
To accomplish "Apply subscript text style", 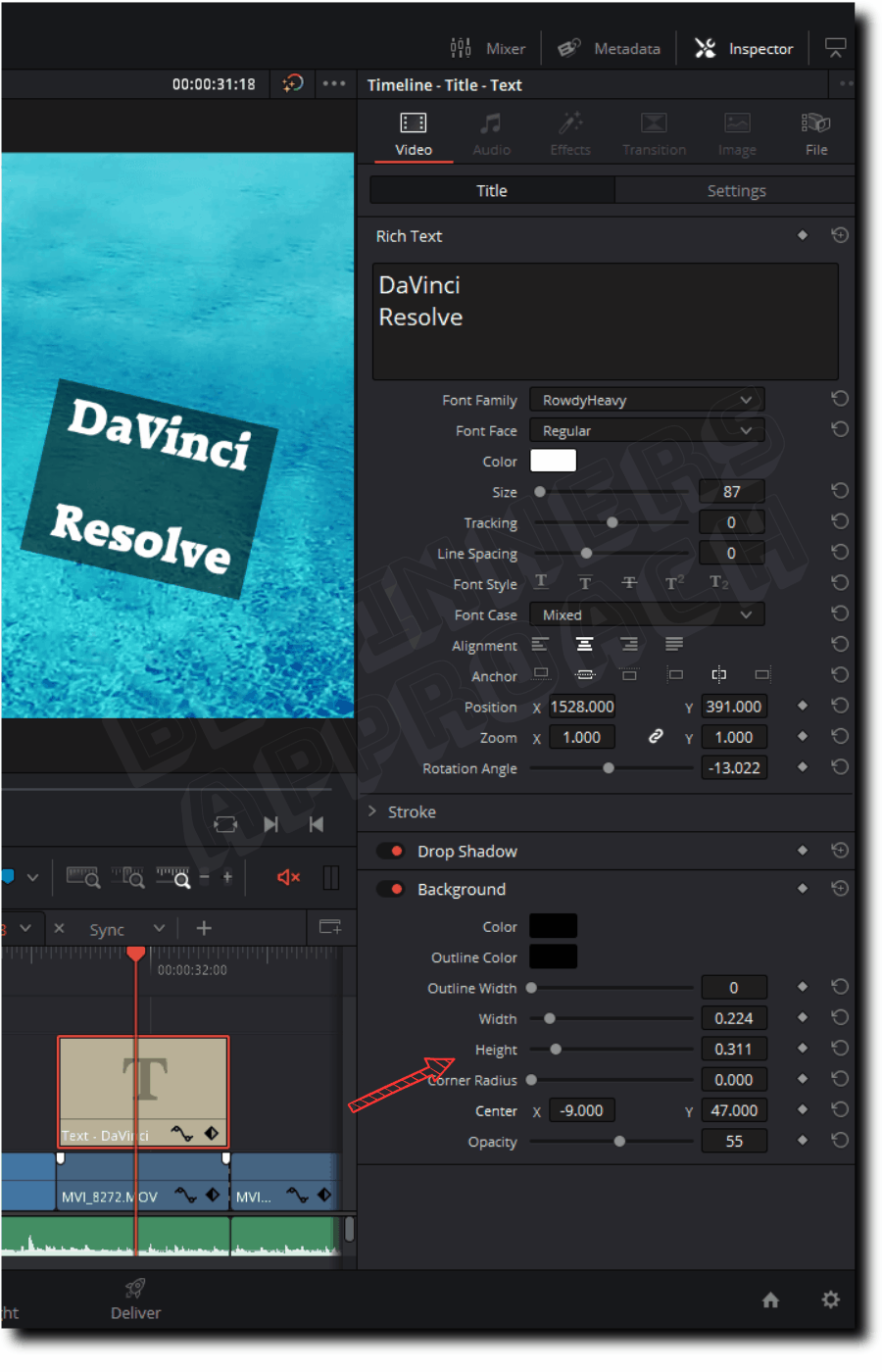I will [718, 582].
